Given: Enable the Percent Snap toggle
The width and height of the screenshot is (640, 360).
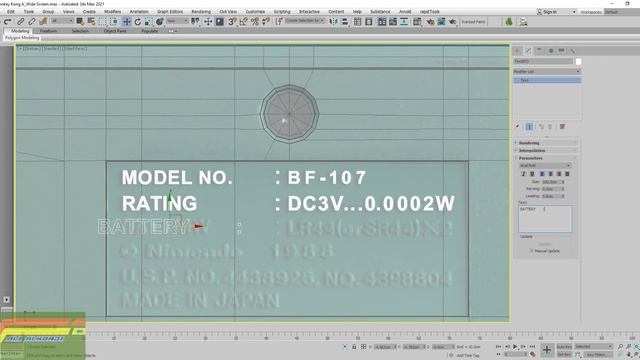Looking at the screenshot, I should coord(255,21).
